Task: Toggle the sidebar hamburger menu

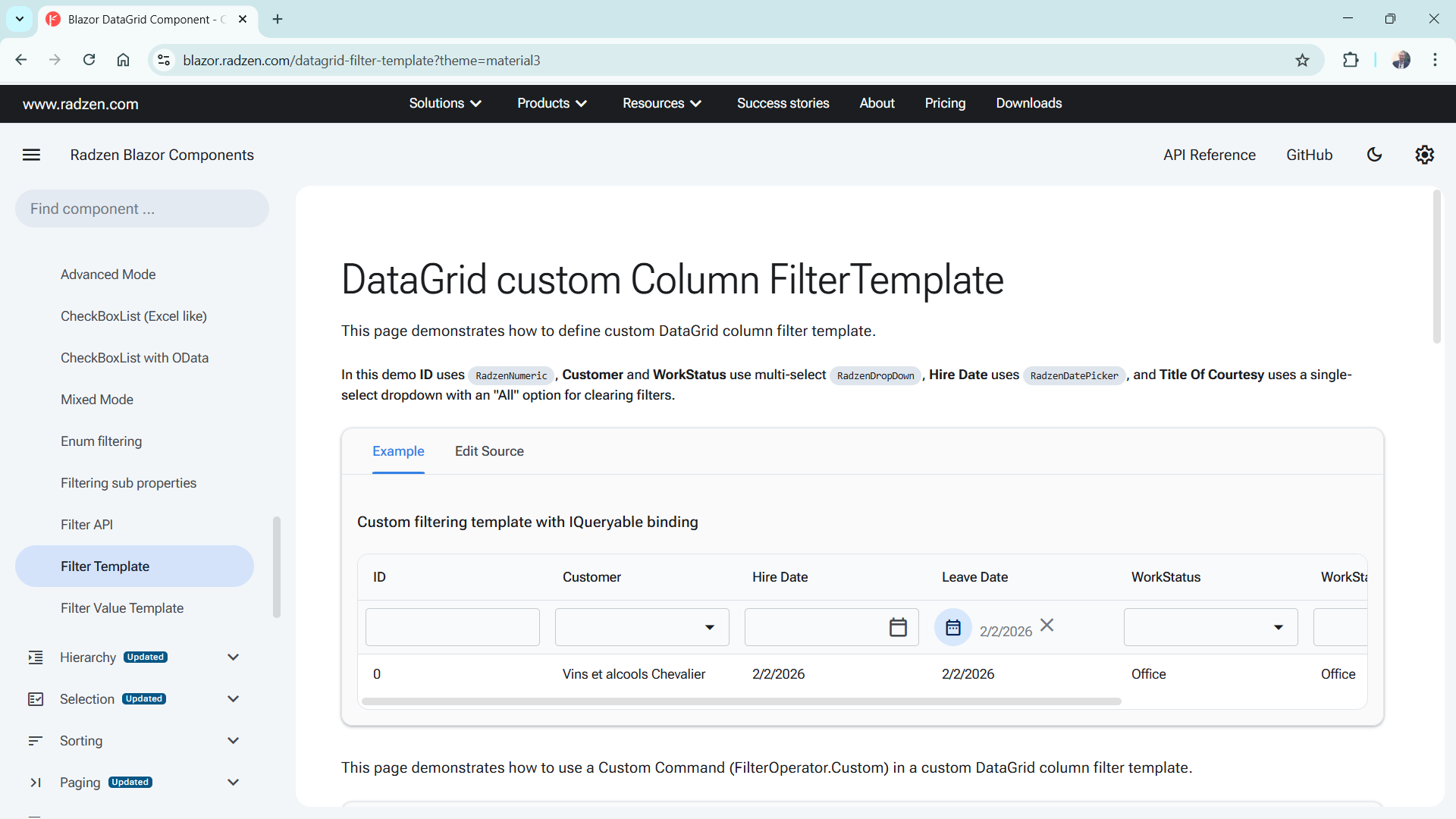Action: (31, 155)
